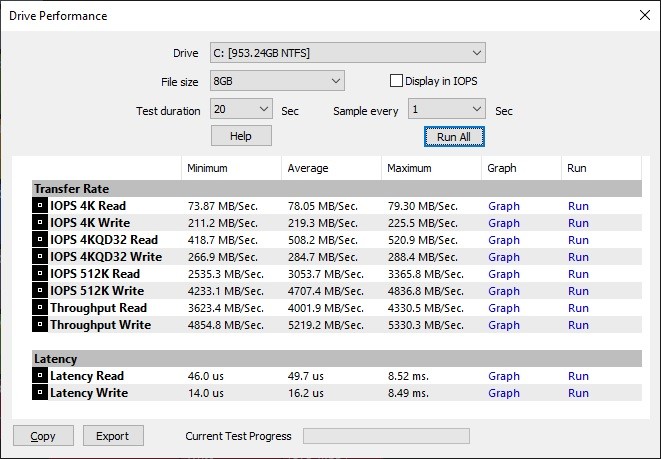Show Graph for IOPS 4KQD32 Write
Viewport: 661px width, 459px height.
point(504,257)
